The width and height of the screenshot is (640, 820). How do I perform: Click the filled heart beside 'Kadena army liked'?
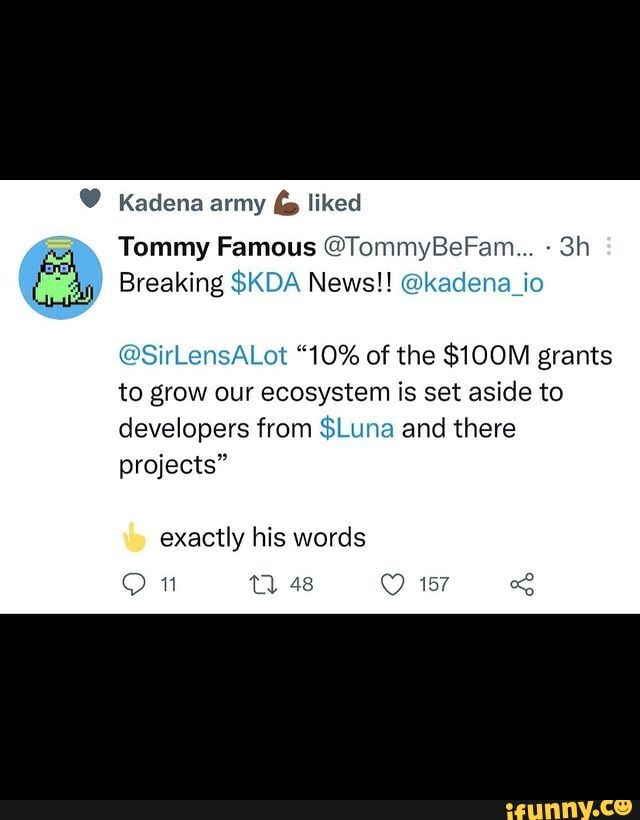coord(87,202)
